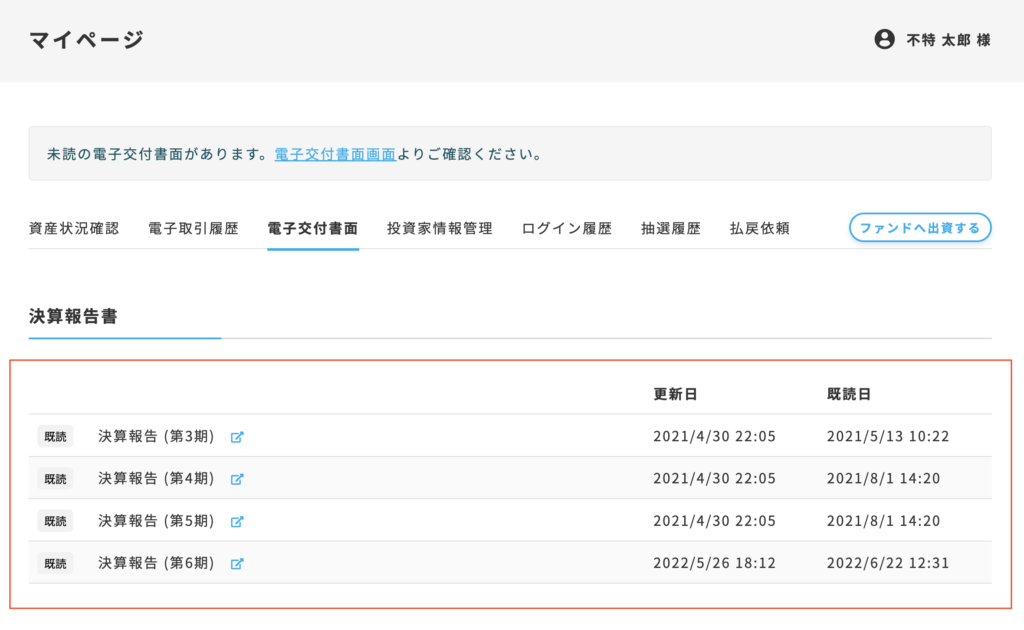This screenshot has width=1024, height=630.
Task: Navigate to the 払戻依頼 tab
Action: 760,228
